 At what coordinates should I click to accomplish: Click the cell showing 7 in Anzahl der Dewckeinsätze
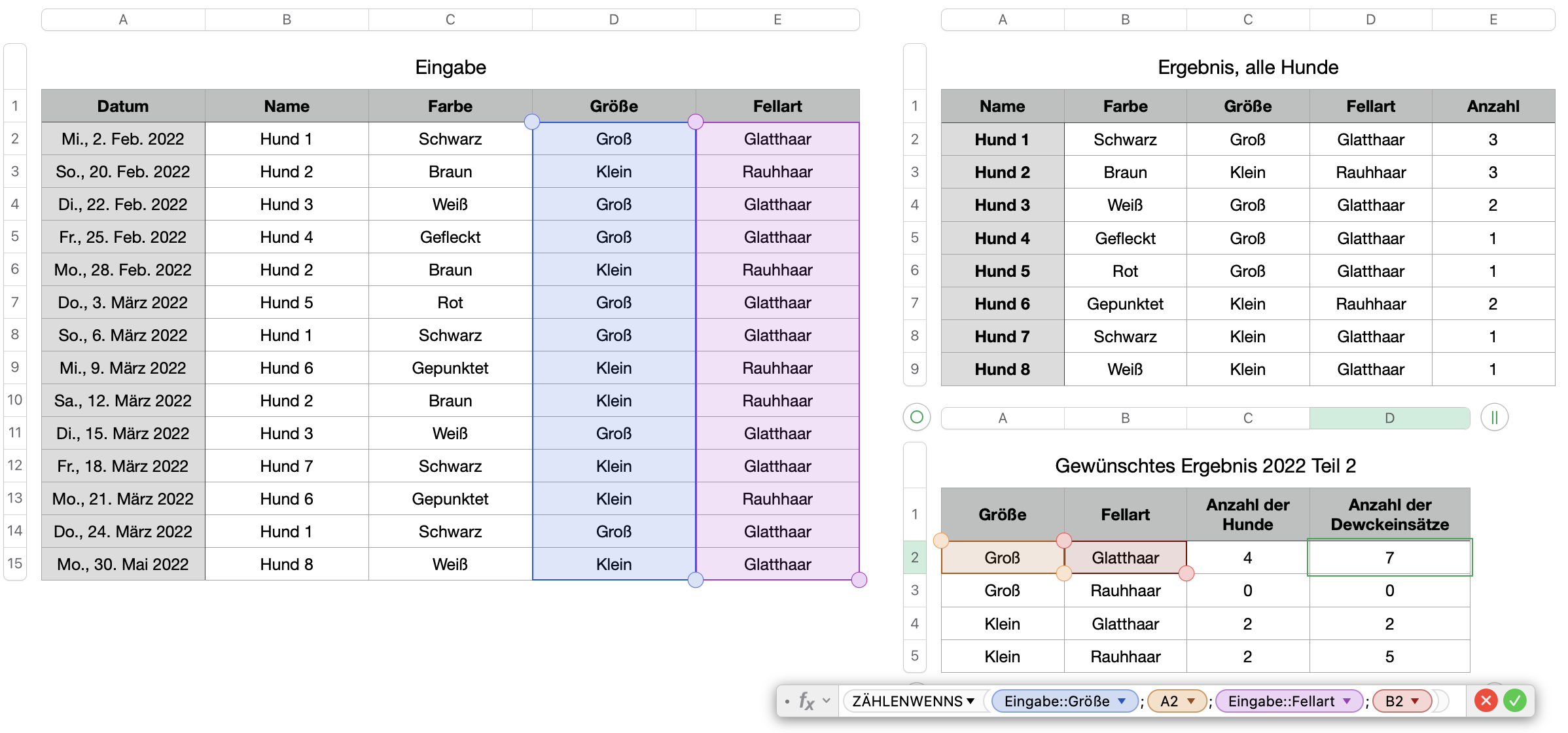1389,558
